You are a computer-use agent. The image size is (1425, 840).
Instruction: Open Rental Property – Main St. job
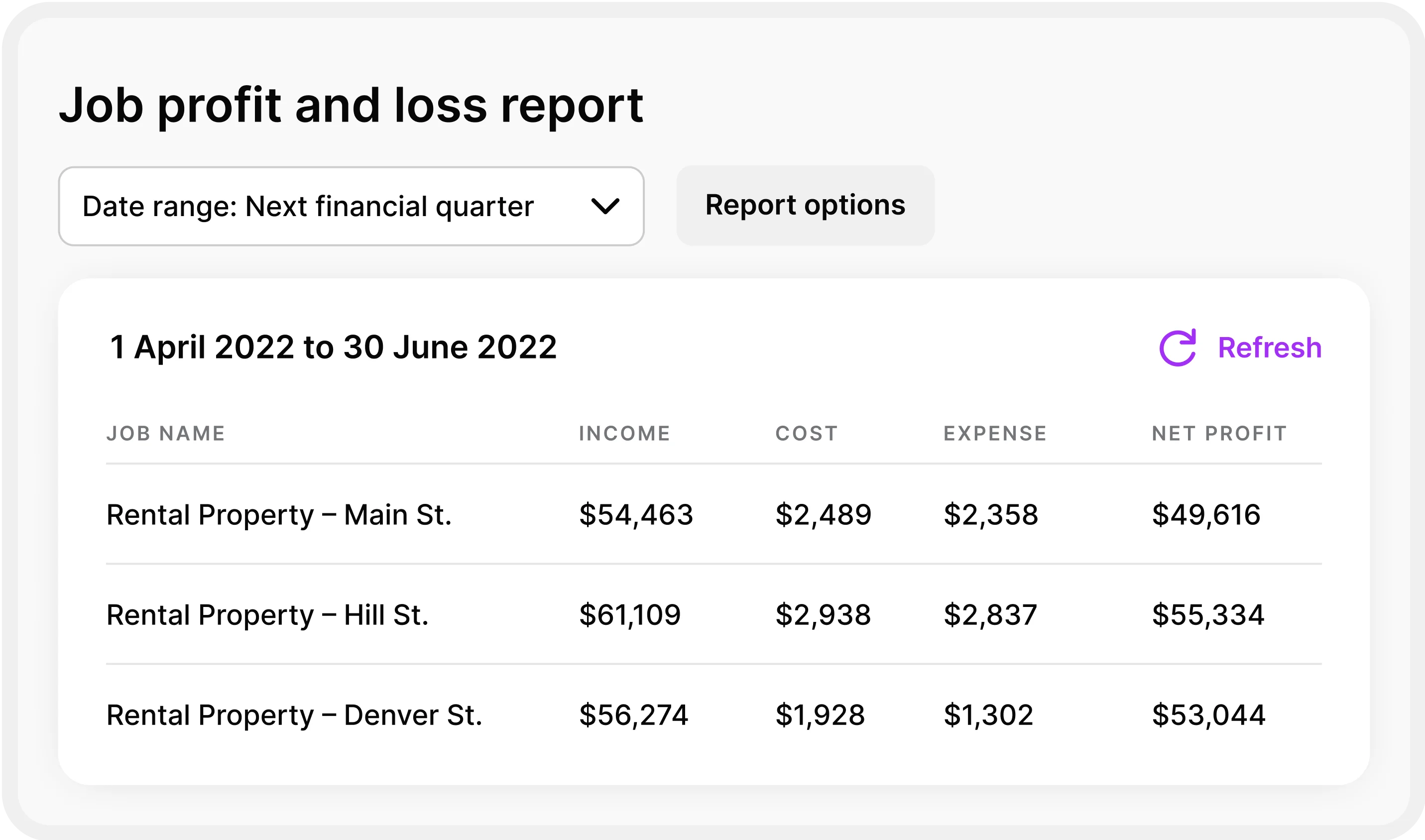tap(279, 514)
